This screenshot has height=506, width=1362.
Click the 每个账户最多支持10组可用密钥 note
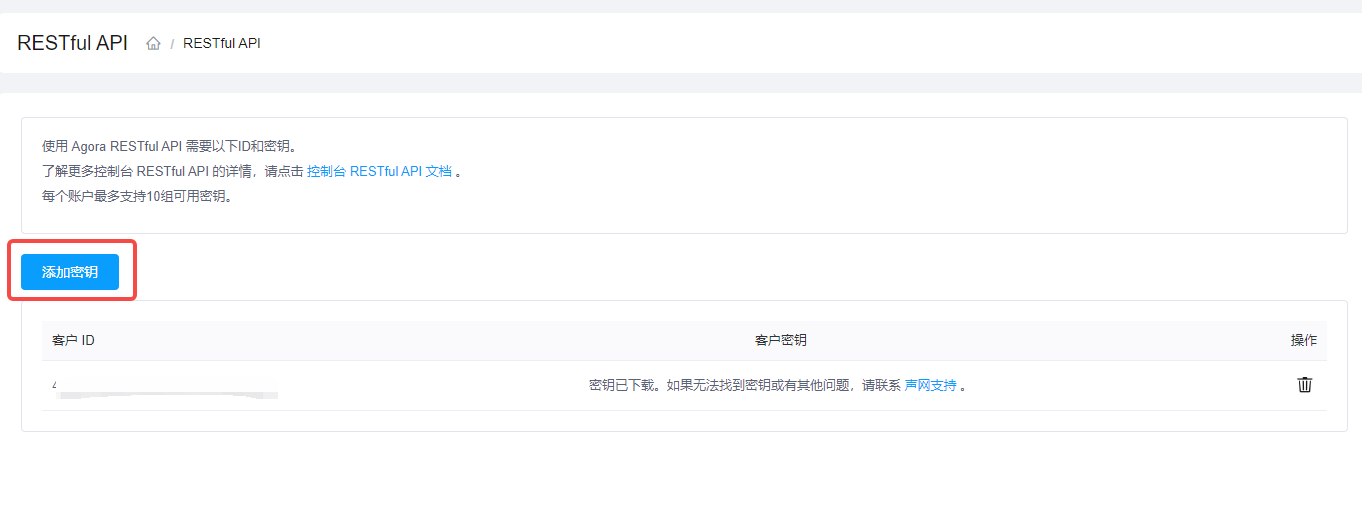click(x=137, y=196)
